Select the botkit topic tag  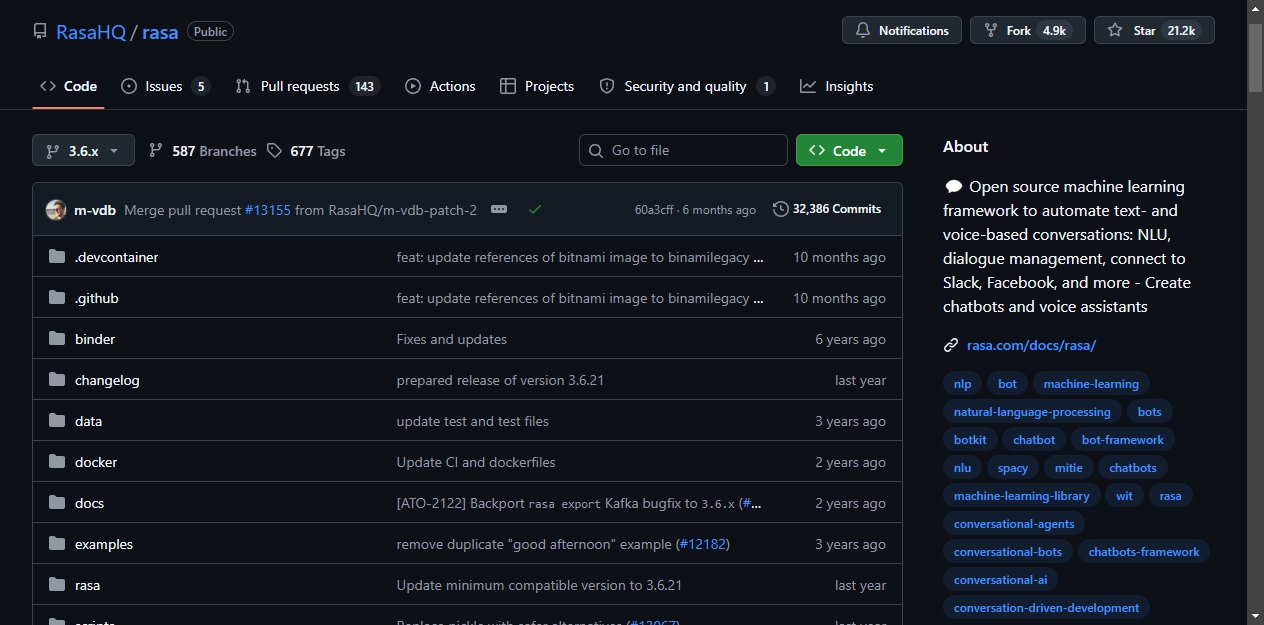click(x=970, y=440)
